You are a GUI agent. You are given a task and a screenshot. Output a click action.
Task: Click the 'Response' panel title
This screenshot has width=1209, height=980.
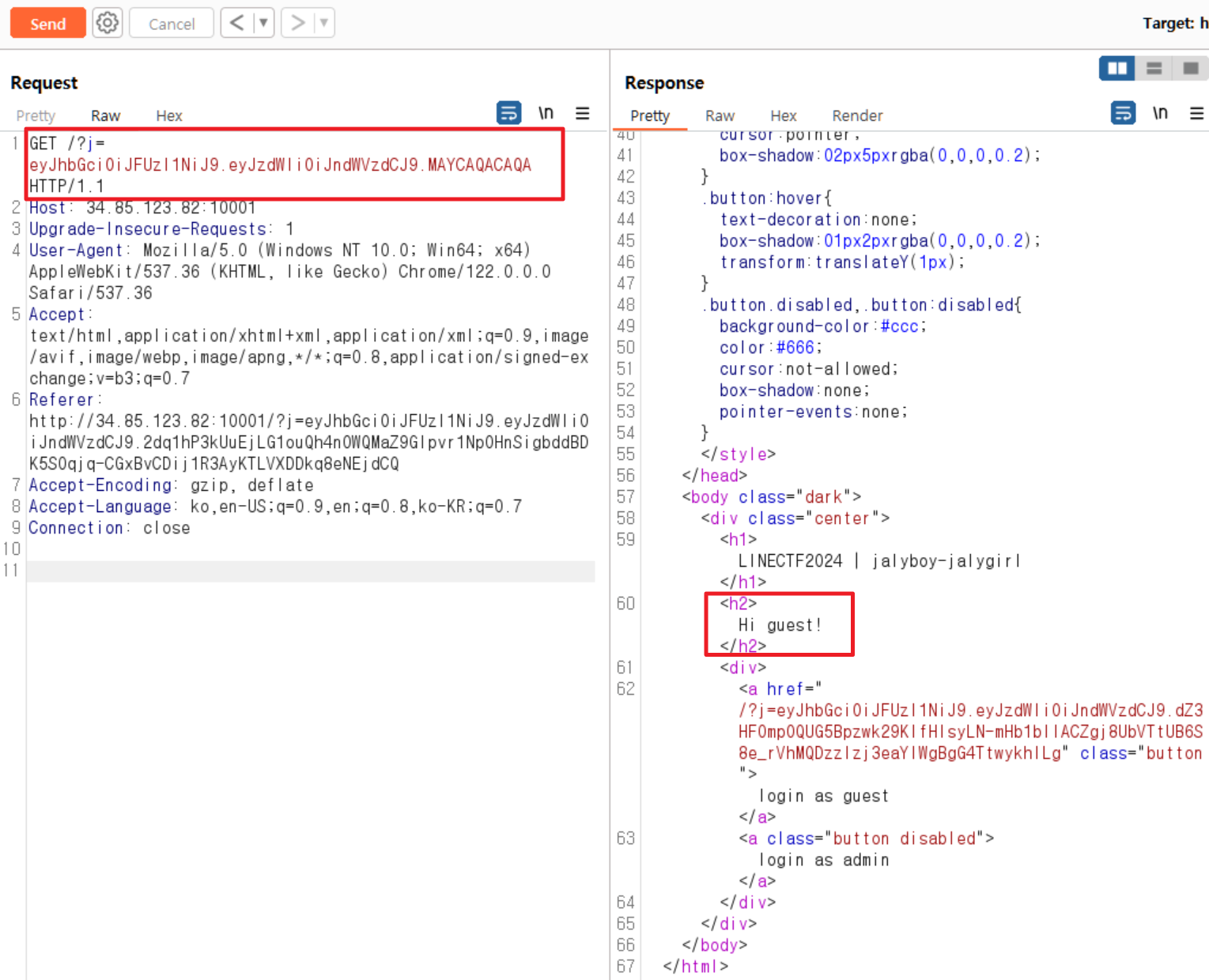click(x=664, y=83)
